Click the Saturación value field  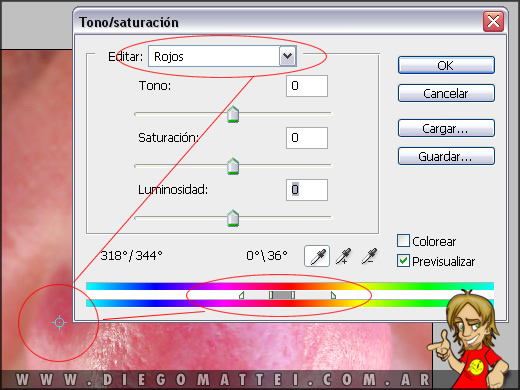(307, 138)
